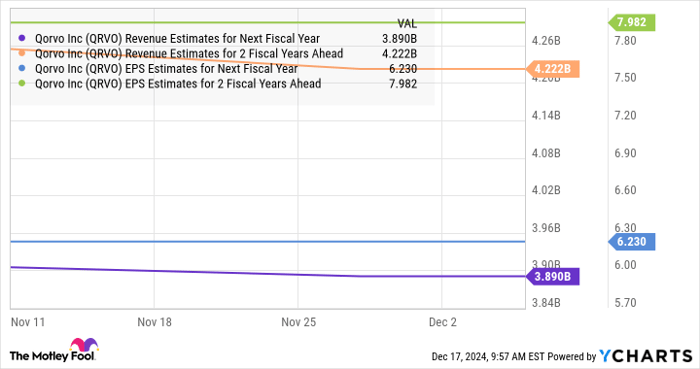Select 'EPS Estimates for Next Fiscal Year' legend text
Image resolution: width=700 pixels, height=369 pixels.
(x=211, y=69)
